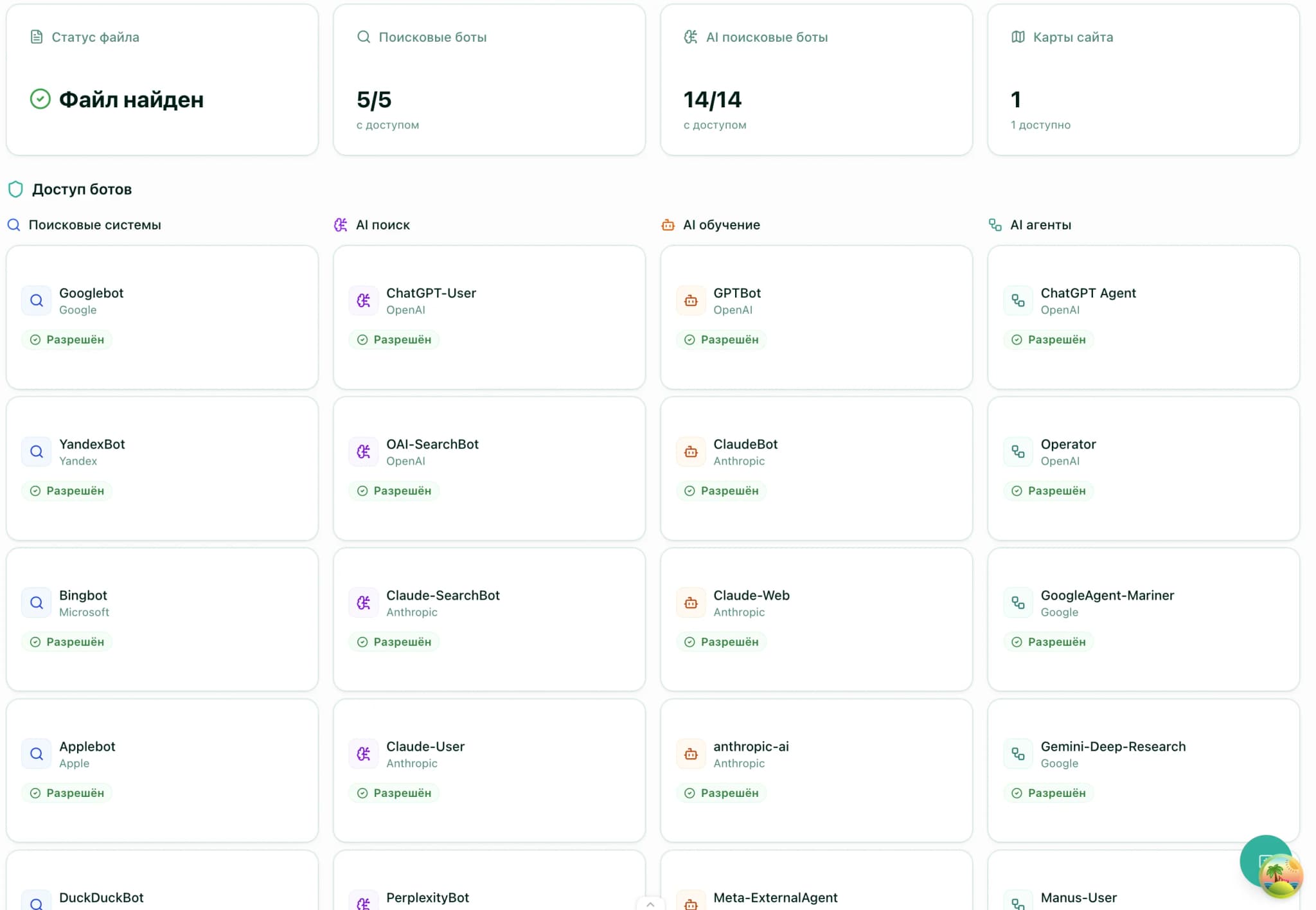Open the AI поисковые боты 14/14 card

pyautogui.click(x=816, y=80)
